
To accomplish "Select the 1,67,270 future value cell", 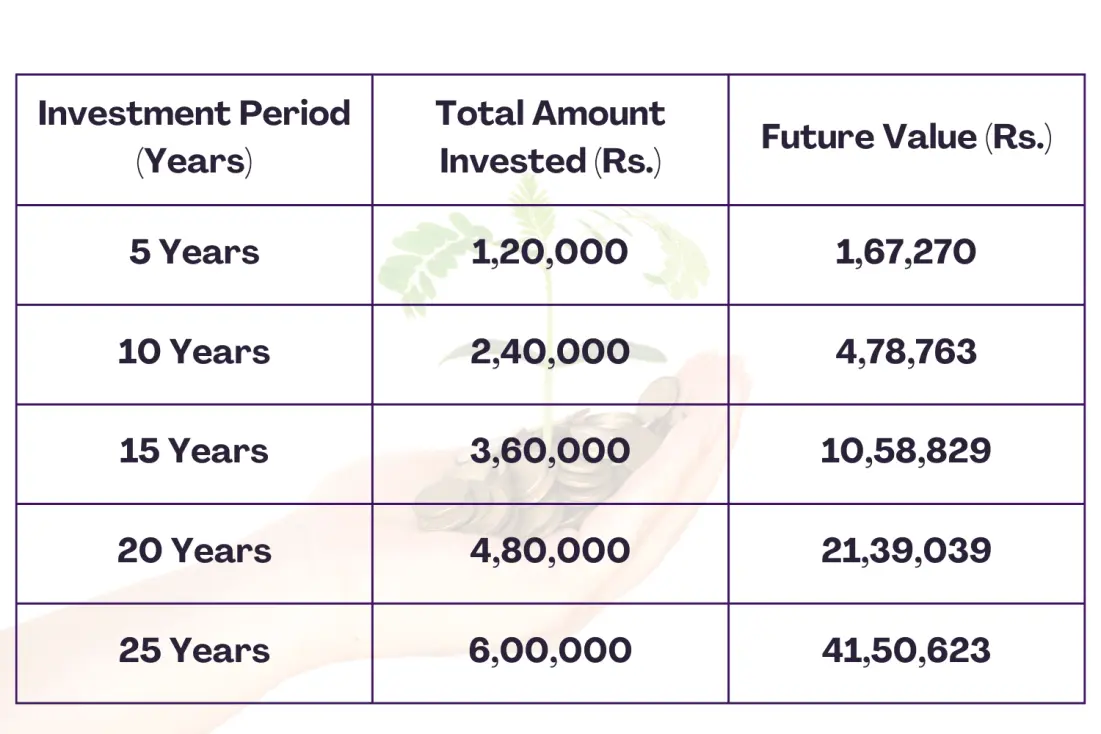I will tap(906, 252).
